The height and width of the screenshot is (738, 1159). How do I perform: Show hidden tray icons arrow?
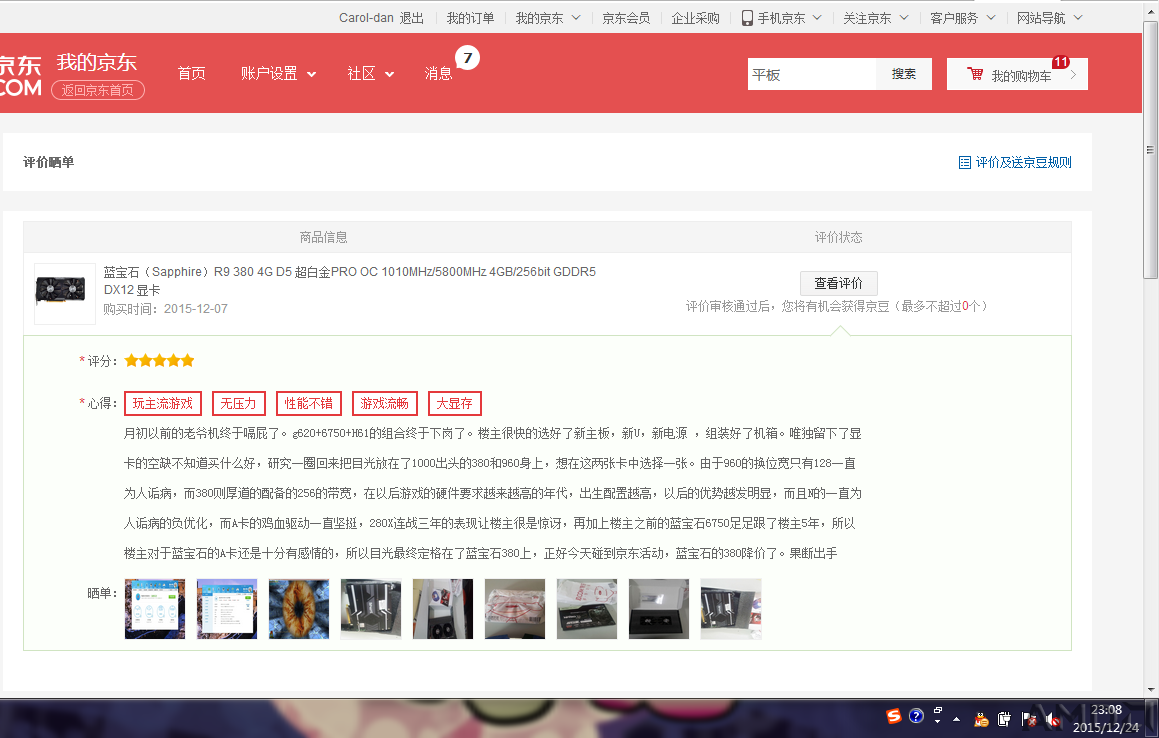coord(956,719)
